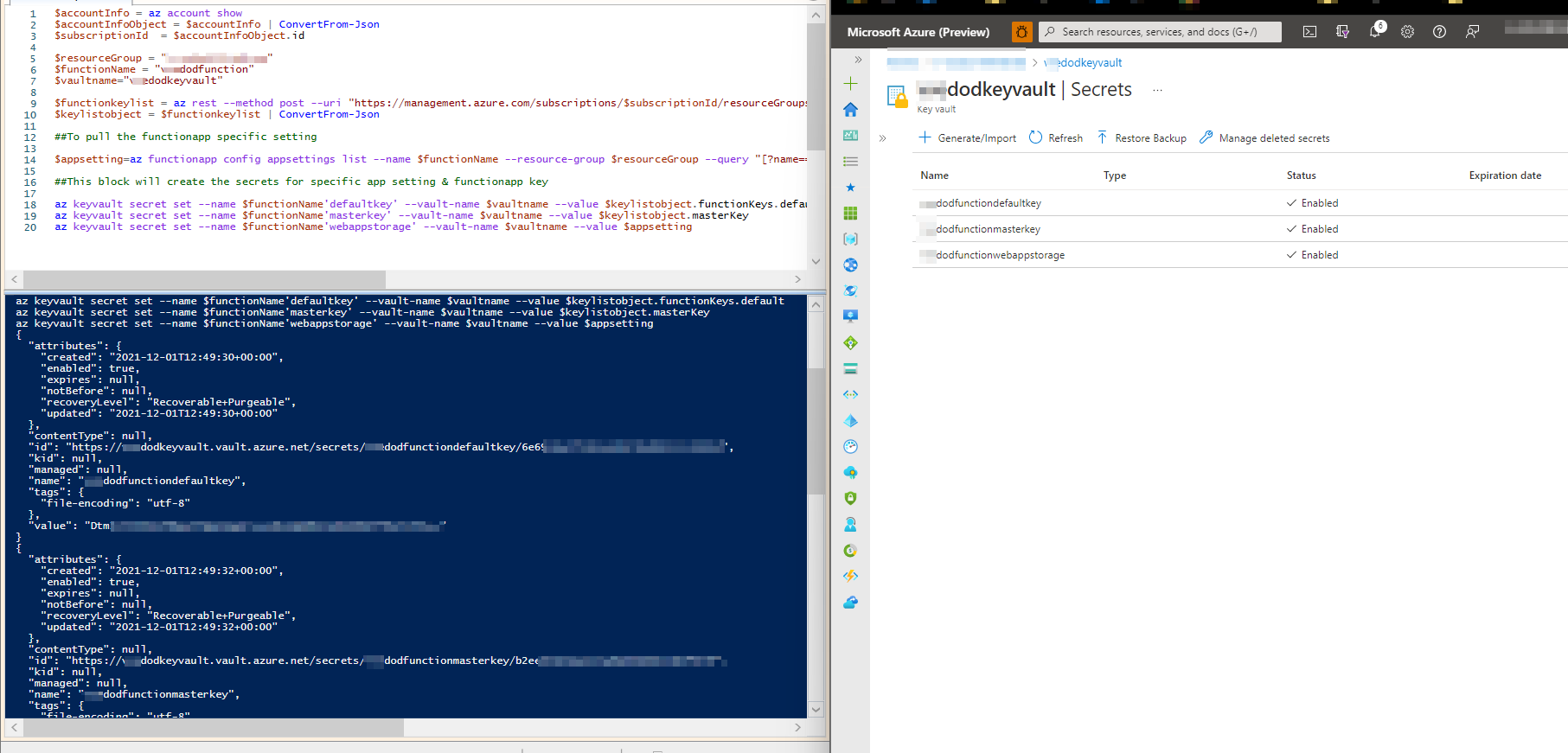Click the Favorites star in Azure sidebar
The image size is (1568, 753).
pos(850,188)
